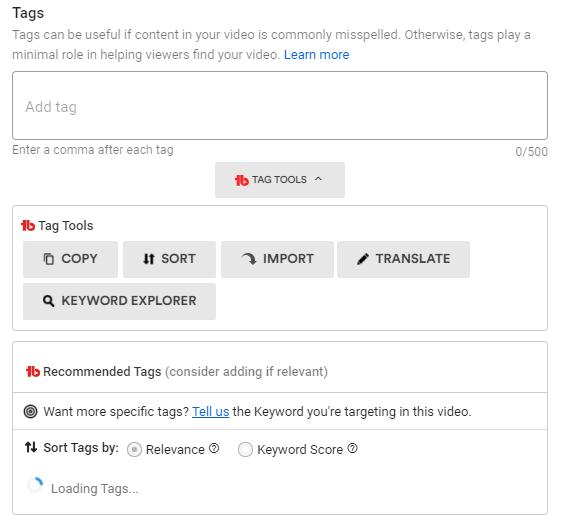The width and height of the screenshot is (566, 527).
Task: Click the Add tag input field
Action: (x=280, y=105)
